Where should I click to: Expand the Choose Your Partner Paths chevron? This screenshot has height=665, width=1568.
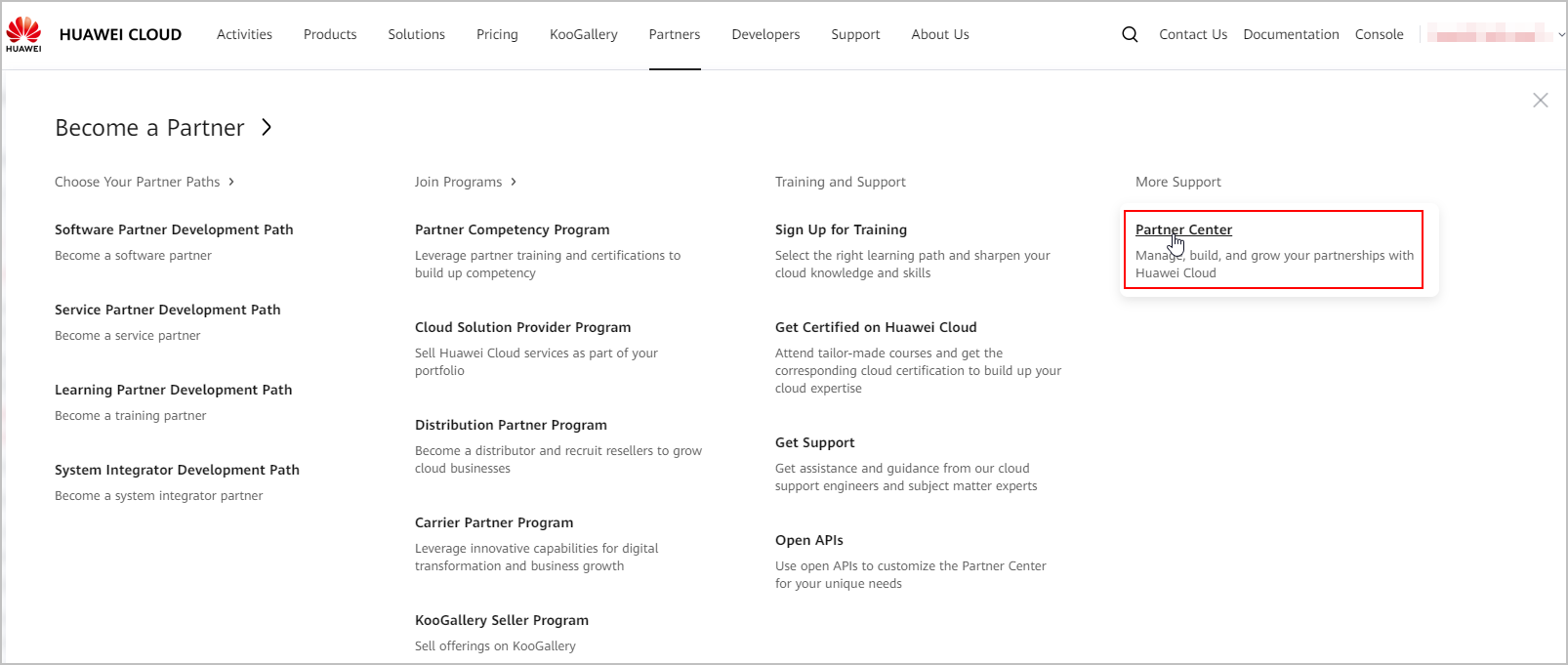tap(231, 182)
